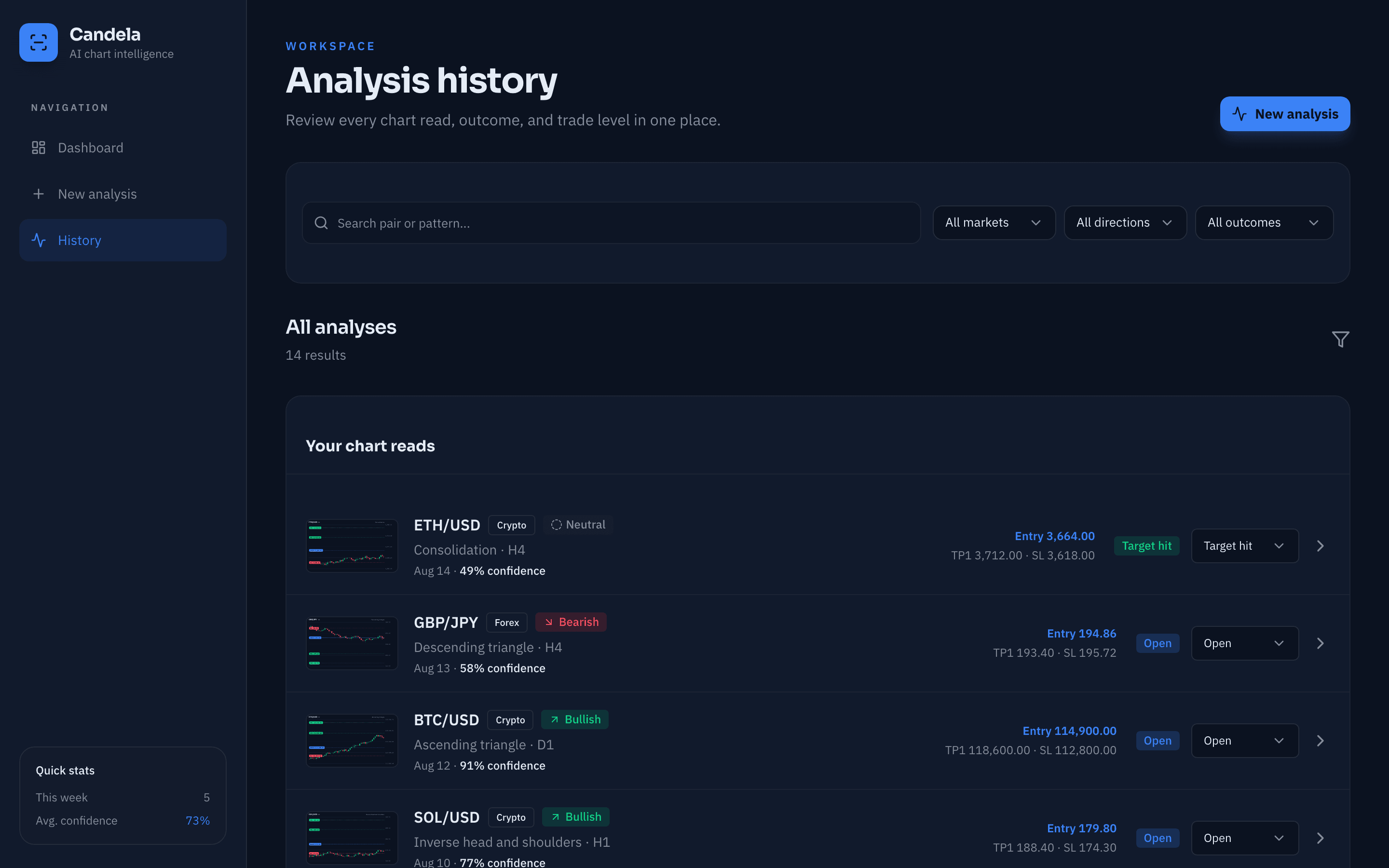Click Entry 3,664.00 value

(1054, 536)
